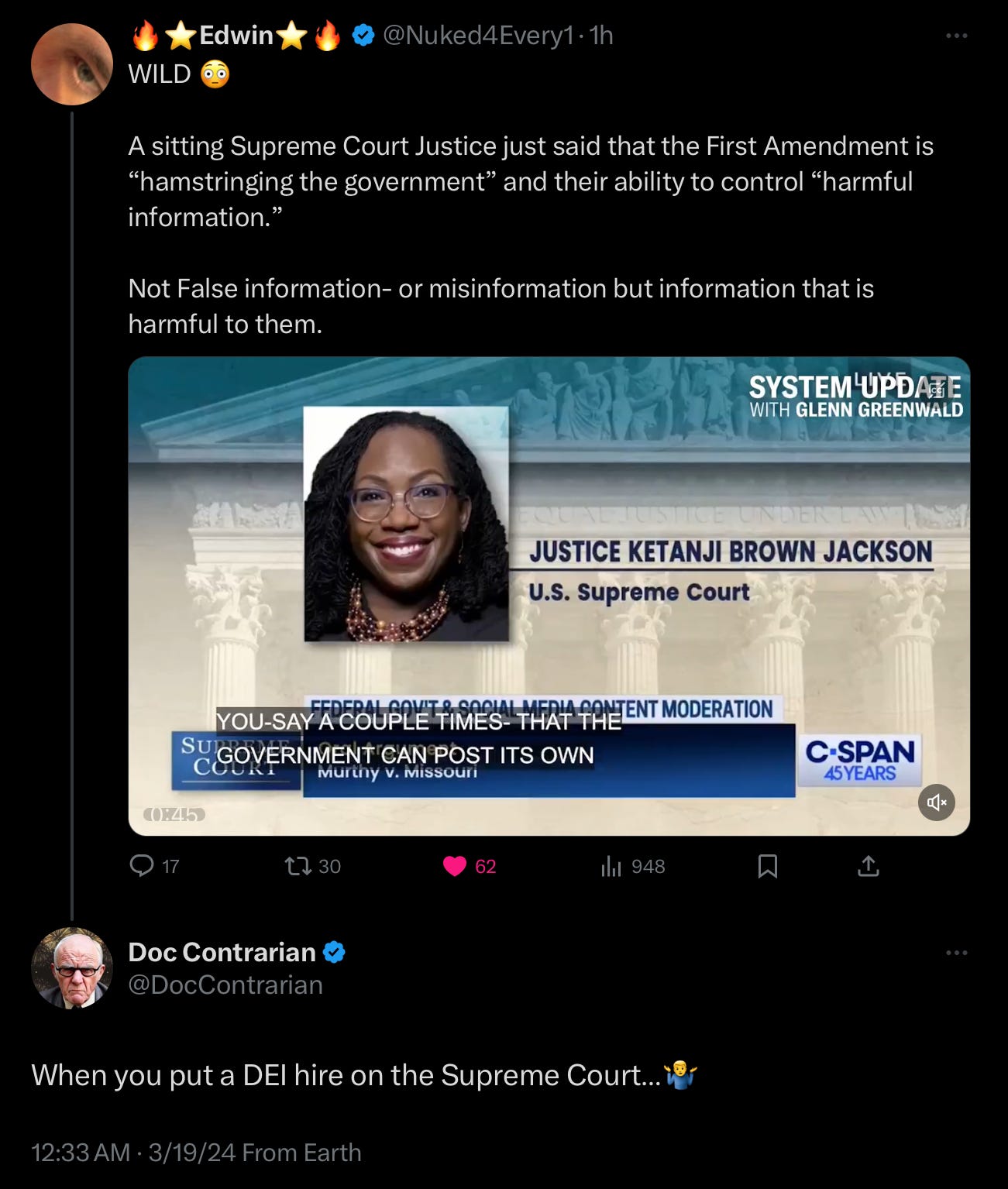Click the 1h timestamp on Edwin's tweet
1008x1189 pixels.
(x=601, y=36)
